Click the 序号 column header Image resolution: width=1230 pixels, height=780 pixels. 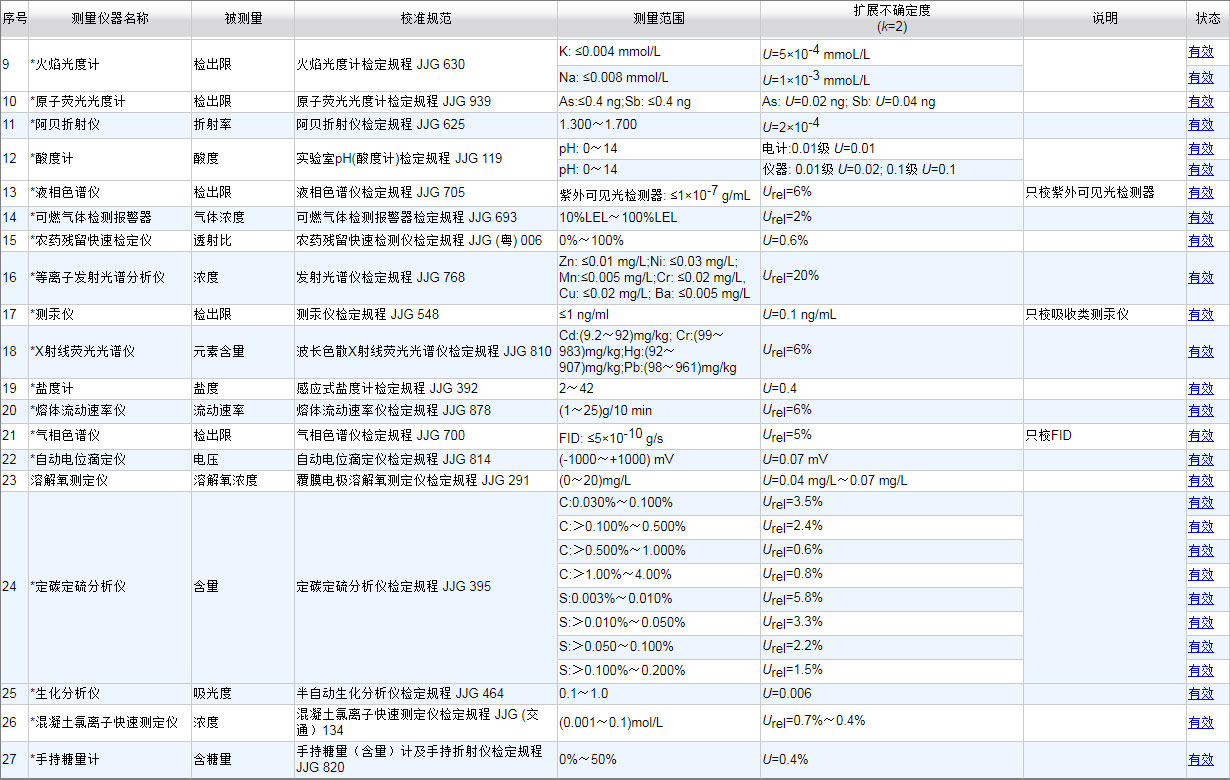(14, 18)
